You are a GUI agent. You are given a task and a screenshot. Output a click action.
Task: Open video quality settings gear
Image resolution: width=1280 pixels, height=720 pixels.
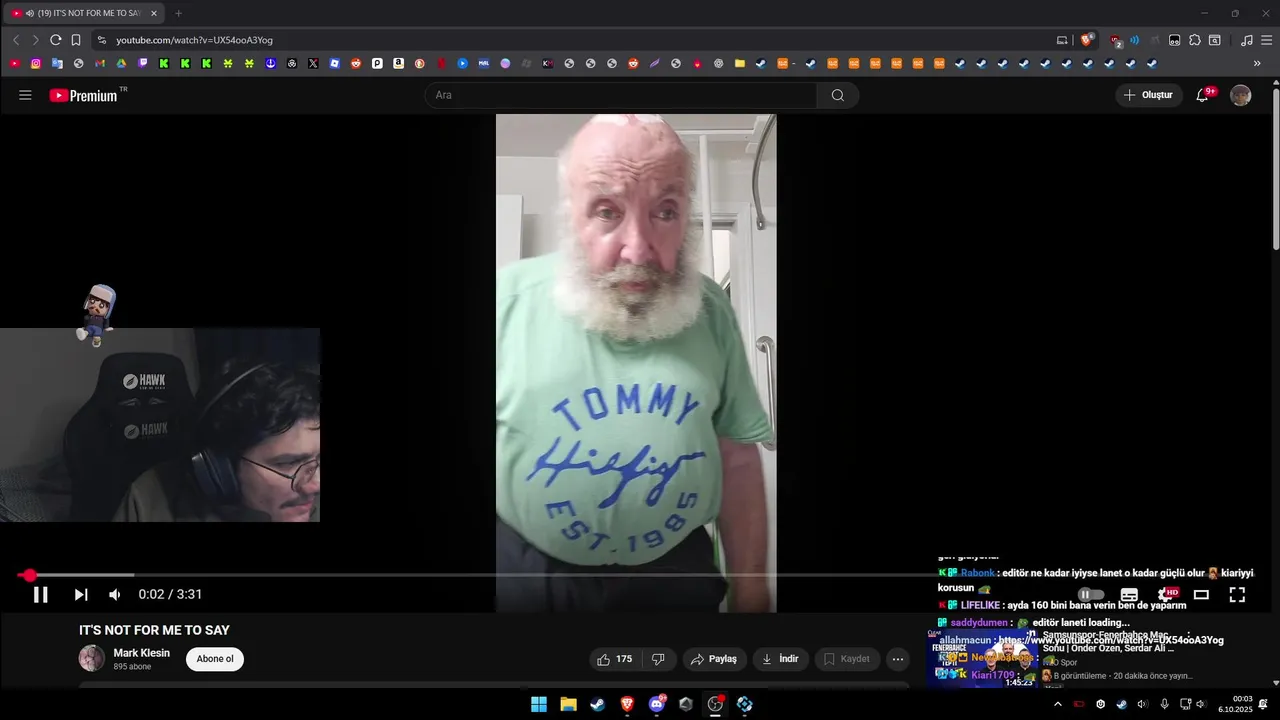tap(1165, 595)
